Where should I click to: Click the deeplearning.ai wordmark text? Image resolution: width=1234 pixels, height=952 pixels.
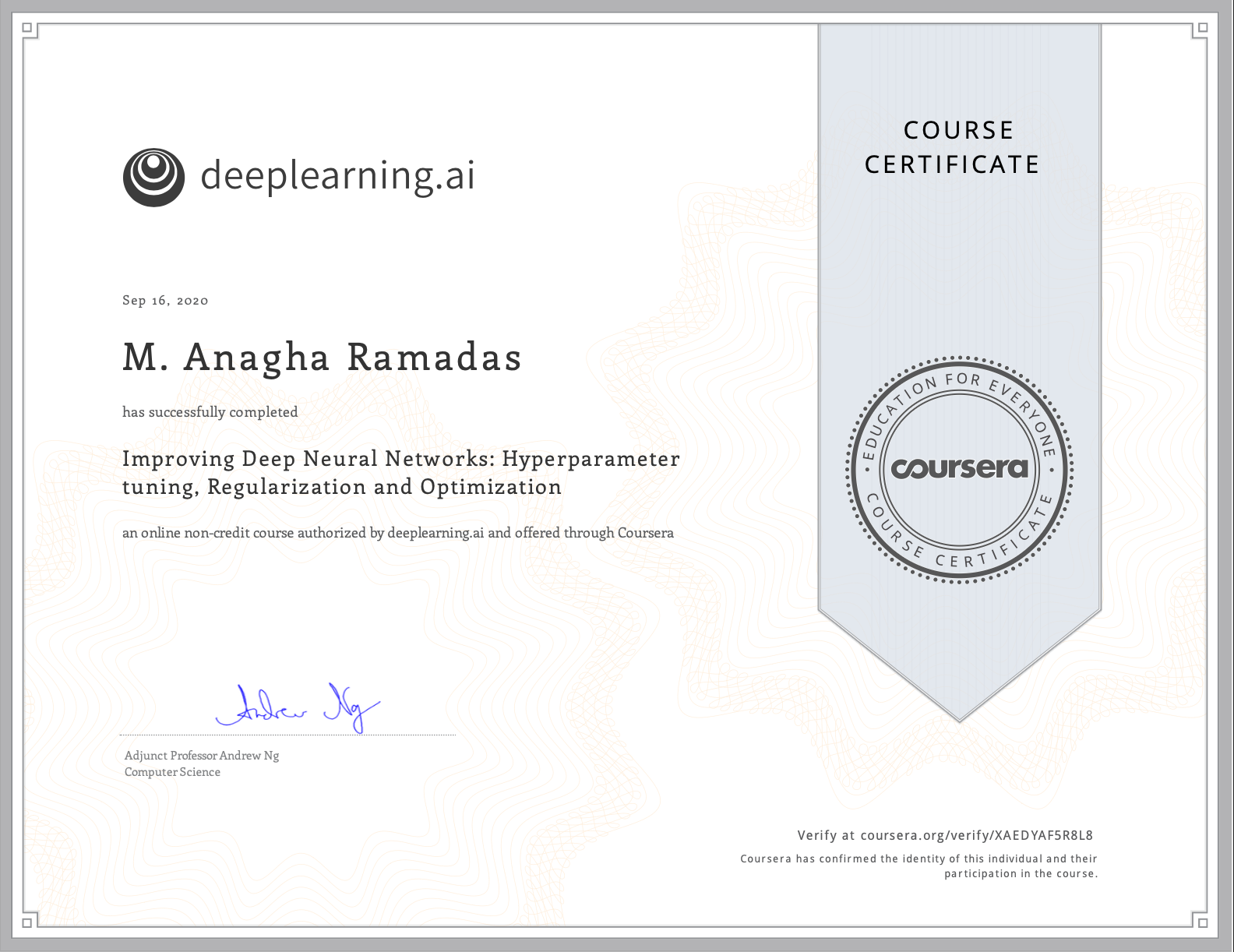(337, 175)
